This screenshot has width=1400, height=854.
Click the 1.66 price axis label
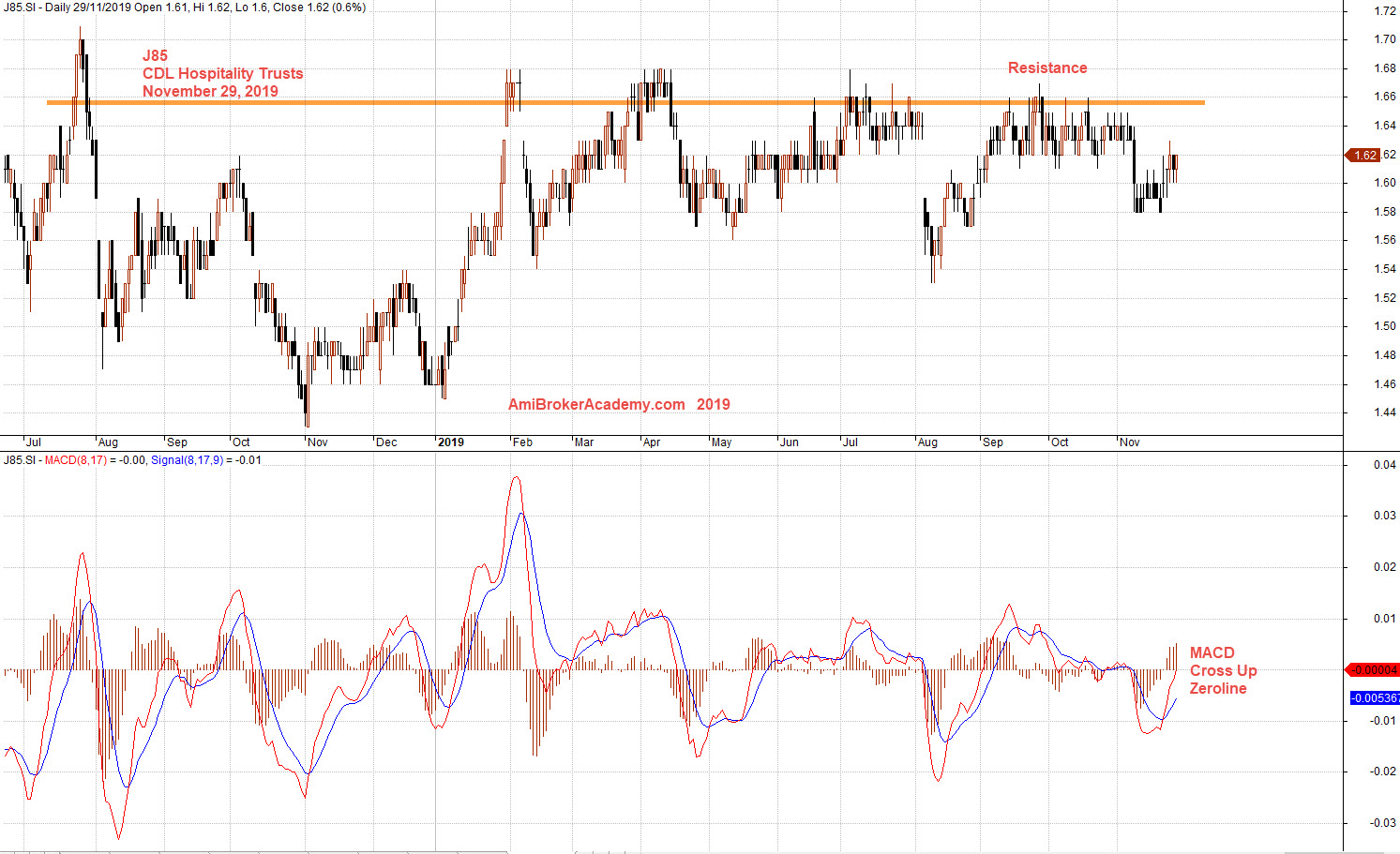(x=1384, y=97)
